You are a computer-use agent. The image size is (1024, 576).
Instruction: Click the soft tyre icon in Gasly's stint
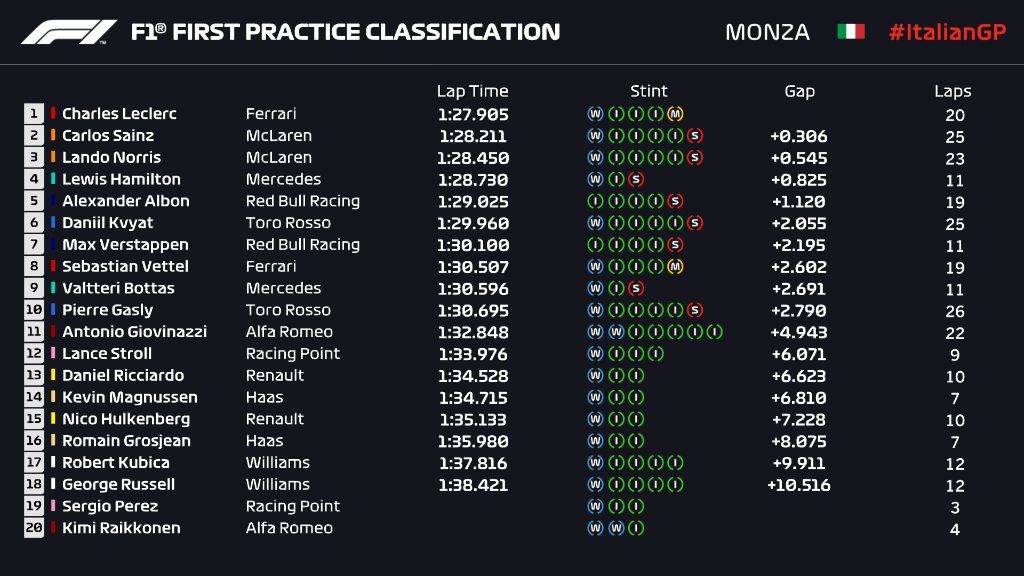point(695,310)
